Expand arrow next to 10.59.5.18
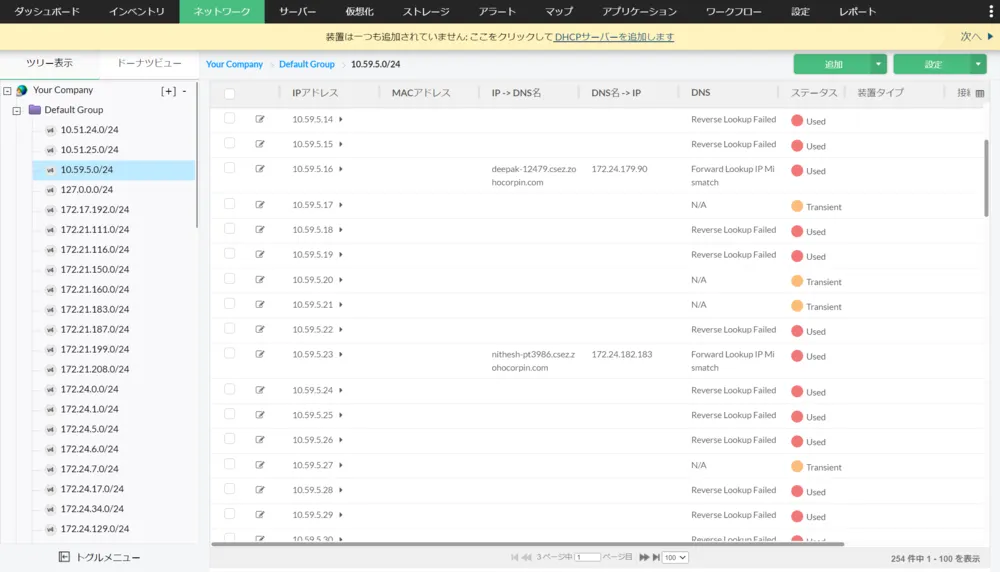This screenshot has height=572, width=1000. pyautogui.click(x=341, y=230)
